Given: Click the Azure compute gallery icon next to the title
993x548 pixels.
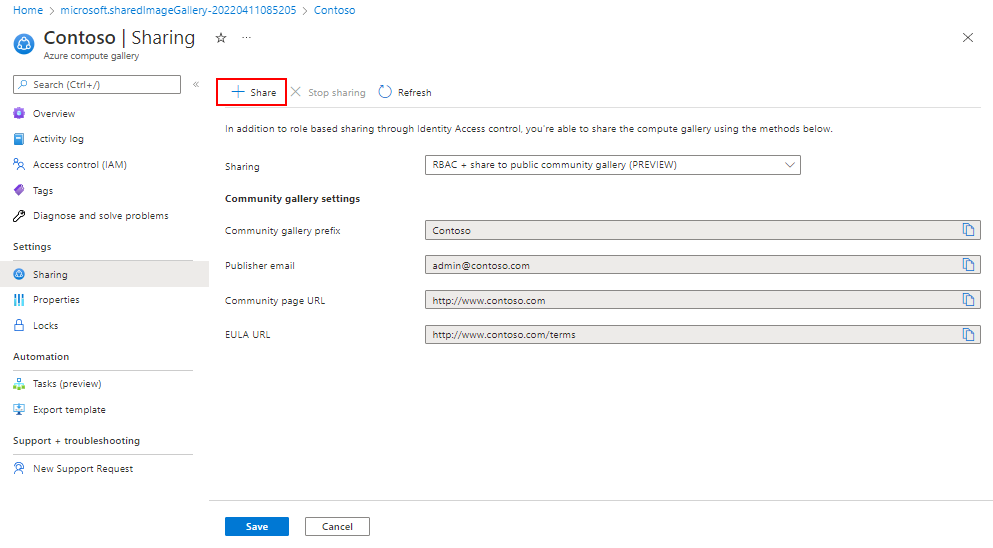Looking at the screenshot, I should tap(24, 44).
